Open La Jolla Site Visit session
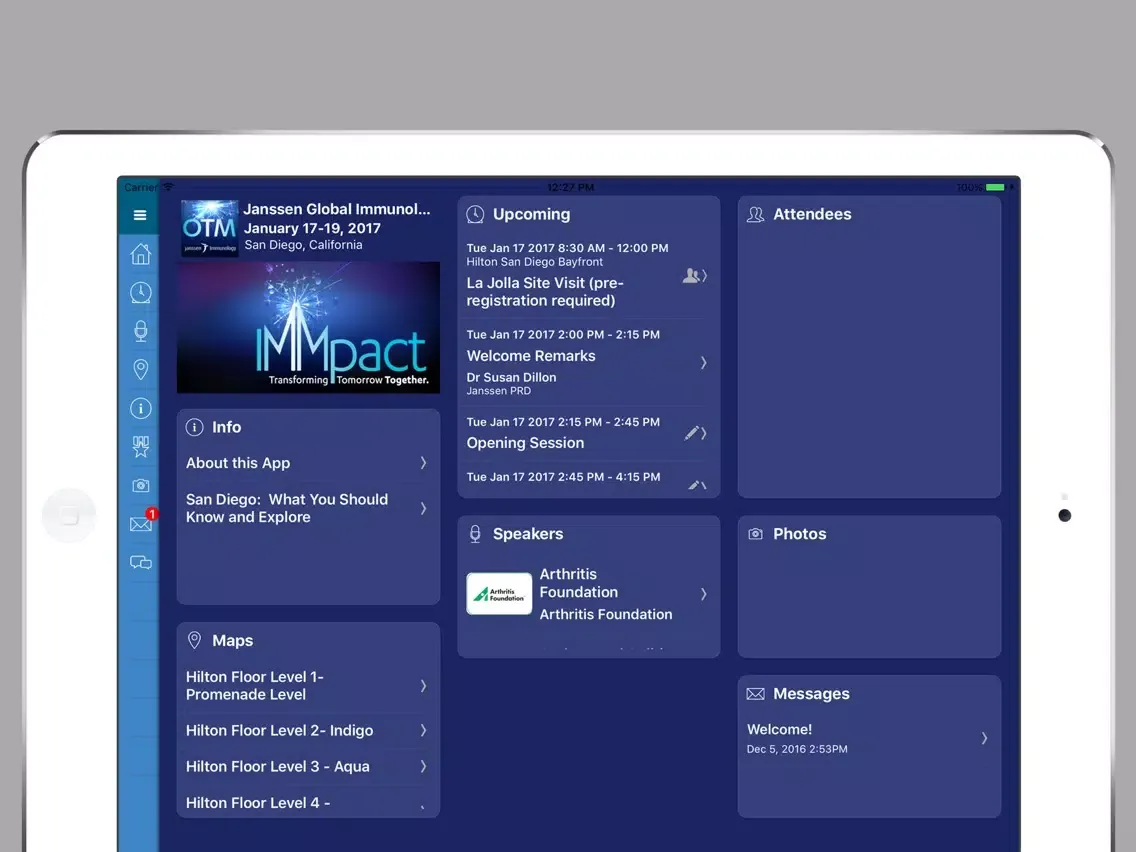 [x=588, y=275]
